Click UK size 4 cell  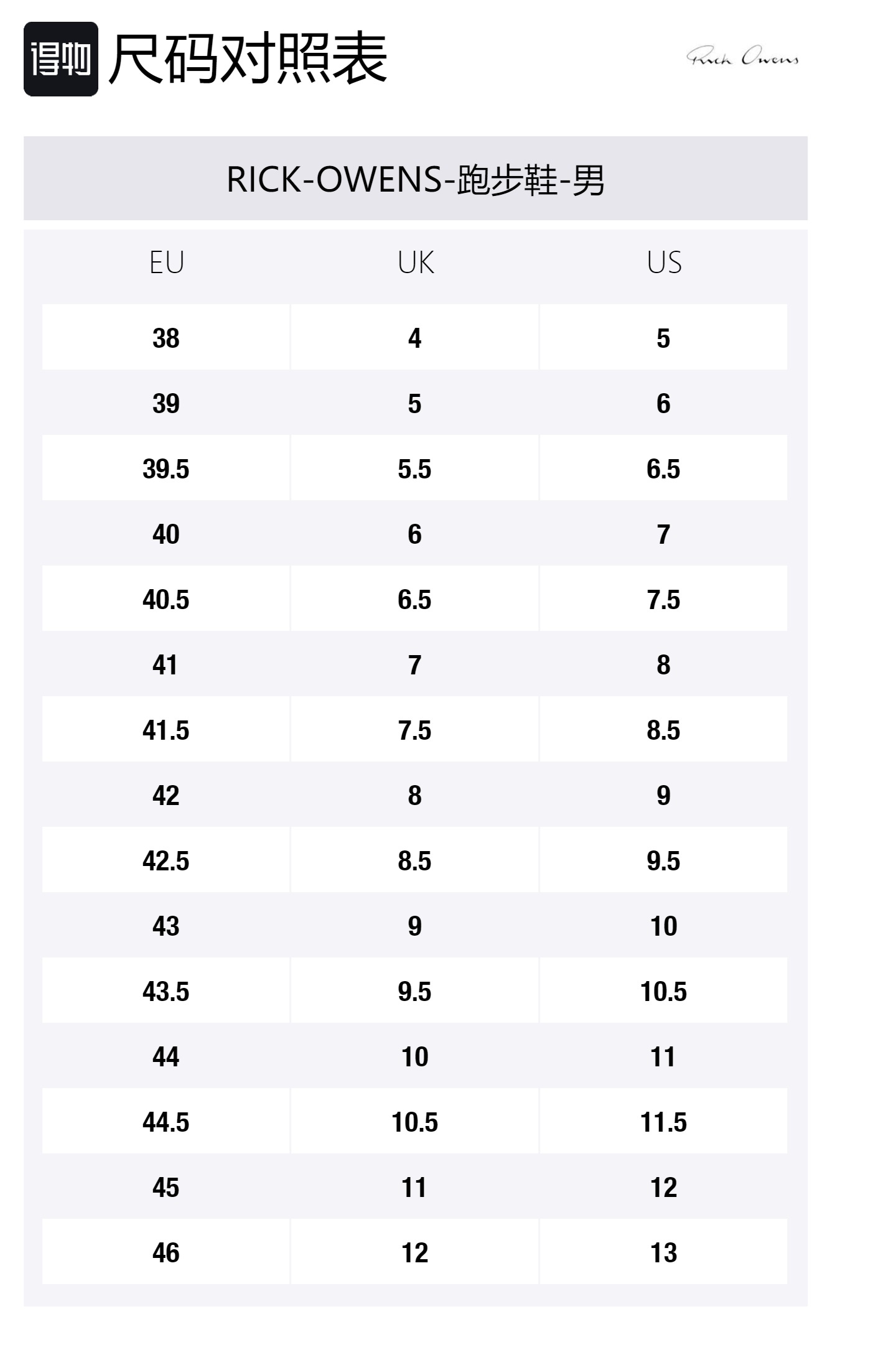pyautogui.click(x=415, y=338)
